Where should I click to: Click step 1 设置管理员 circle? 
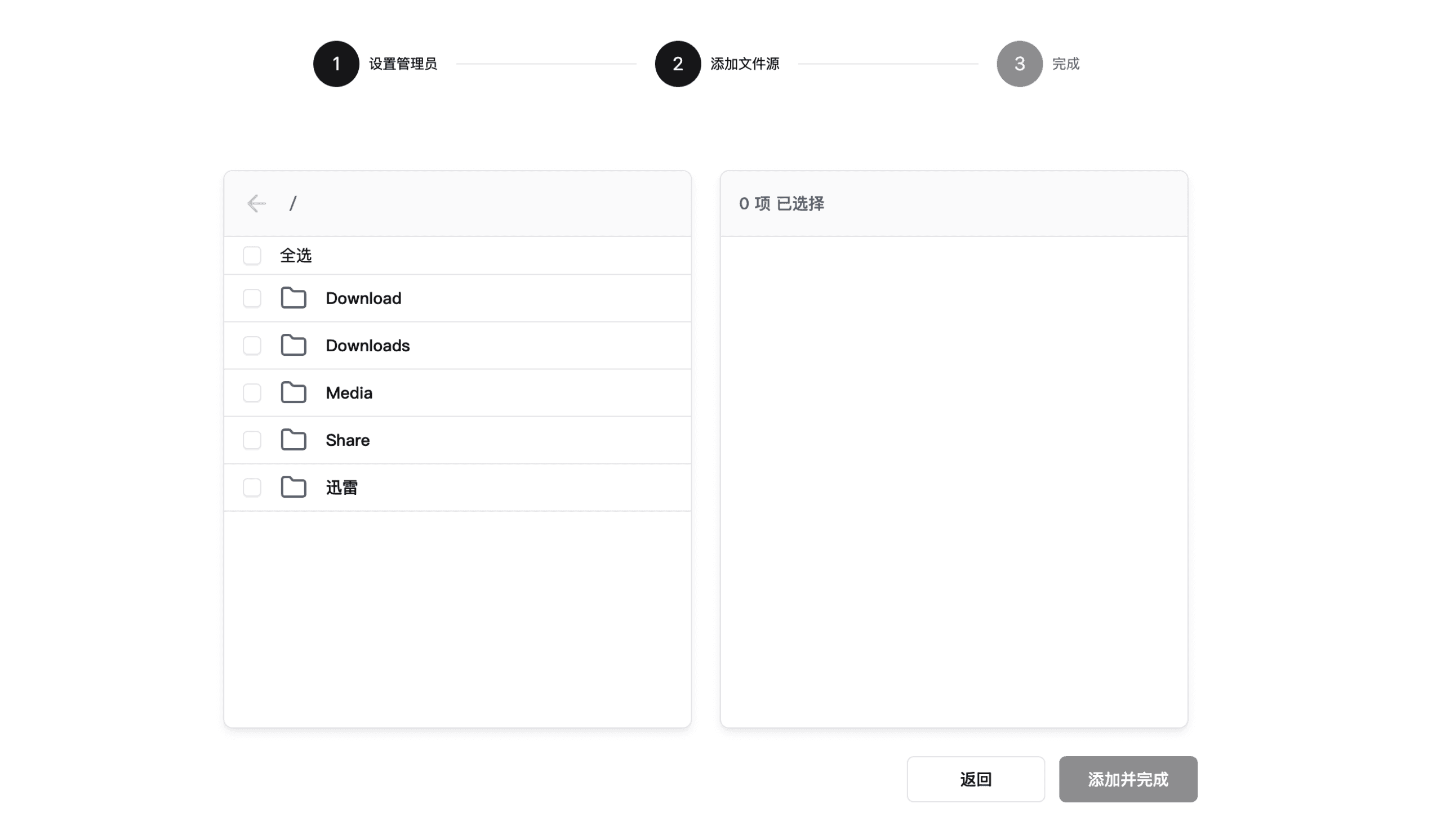click(336, 64)
